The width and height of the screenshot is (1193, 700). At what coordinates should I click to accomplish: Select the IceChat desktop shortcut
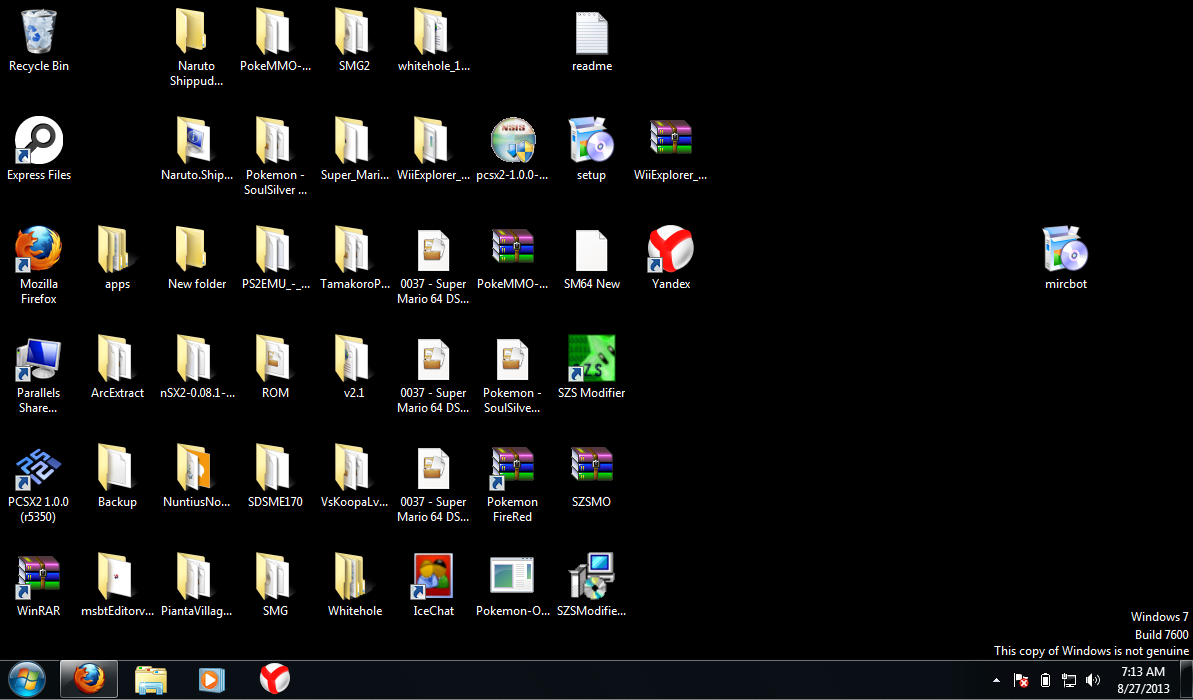click(x=433, y=577)
